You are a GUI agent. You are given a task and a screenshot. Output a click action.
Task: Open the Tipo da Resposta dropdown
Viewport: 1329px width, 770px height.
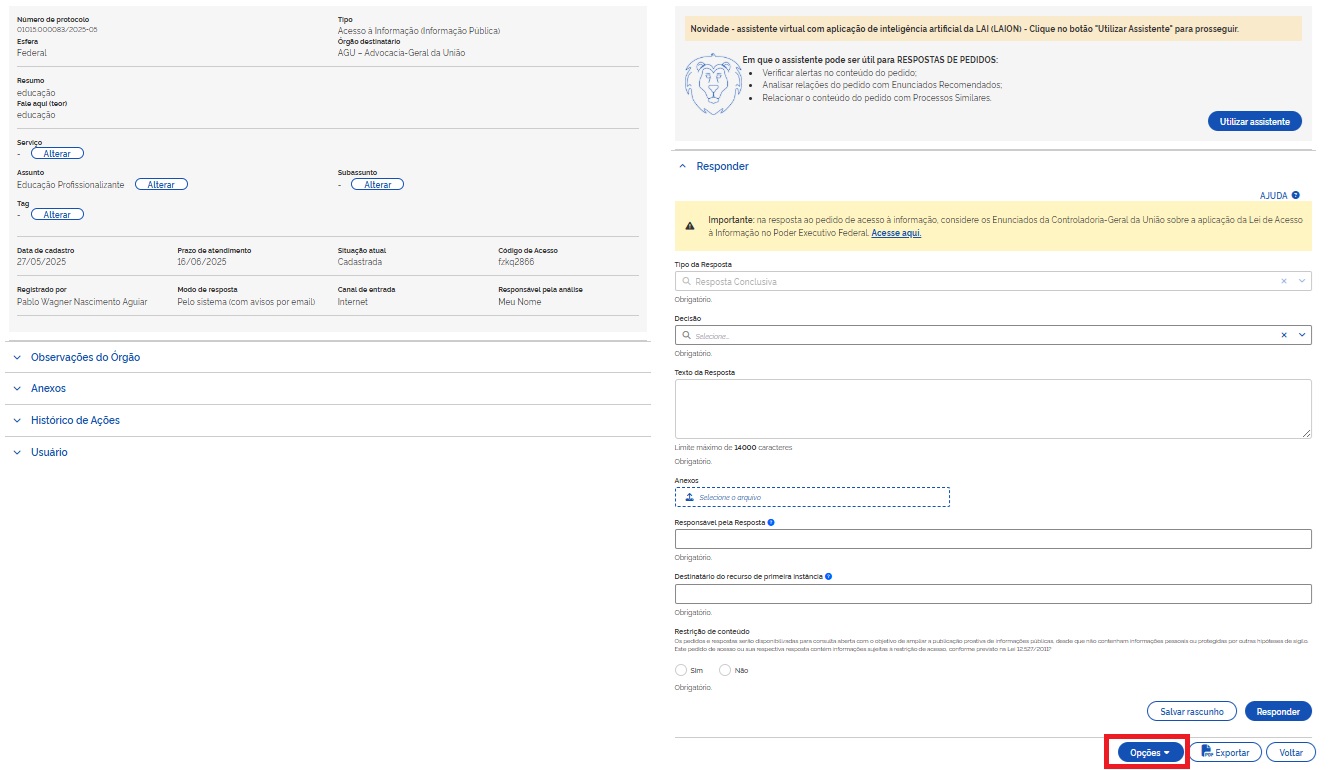[x=1301, y=282]
